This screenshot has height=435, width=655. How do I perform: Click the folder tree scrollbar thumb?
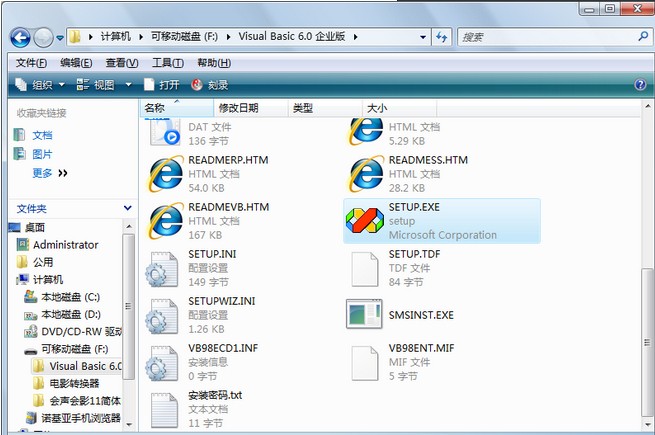[x=128, y=306]
